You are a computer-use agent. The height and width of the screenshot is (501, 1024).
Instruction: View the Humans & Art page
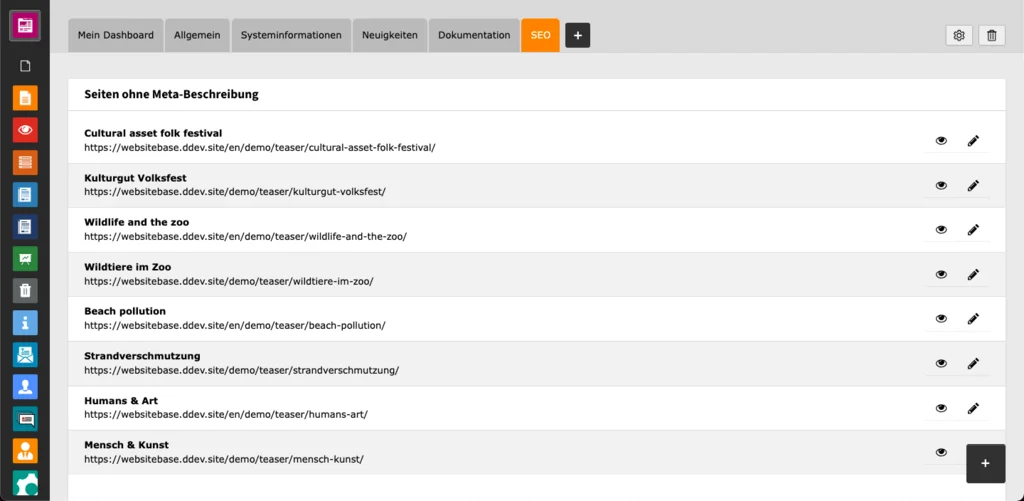tap(941, 408)
